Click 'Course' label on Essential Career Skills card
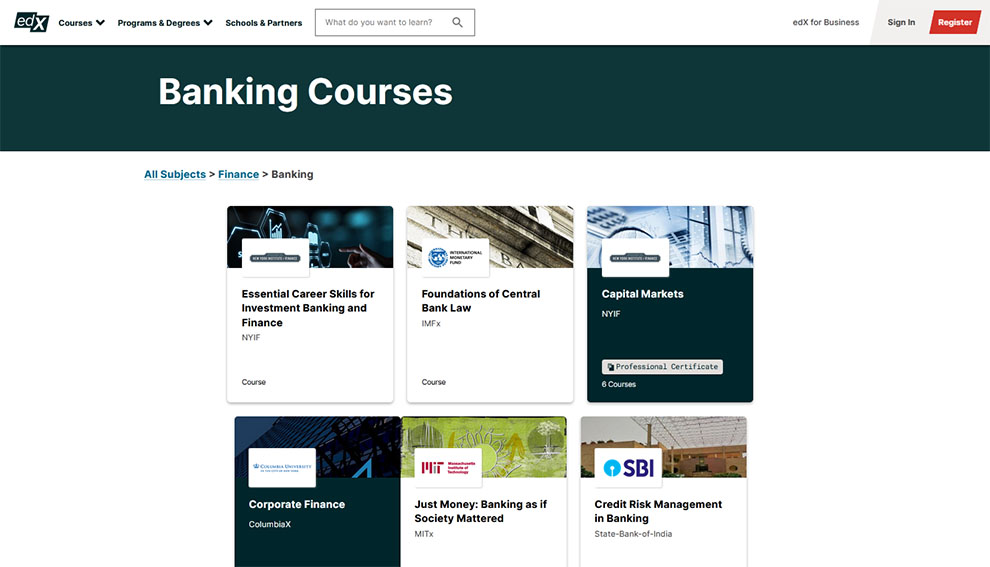This screenshot has width=990, height=567. tap(254, 382)
